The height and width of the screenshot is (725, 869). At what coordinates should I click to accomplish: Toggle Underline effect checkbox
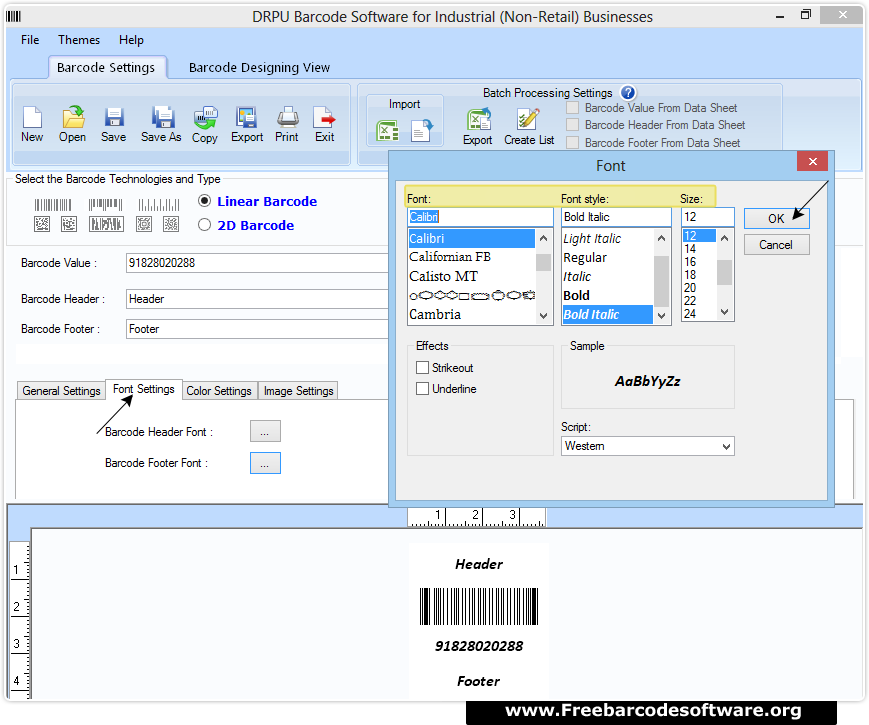click(x=422, y=389)
